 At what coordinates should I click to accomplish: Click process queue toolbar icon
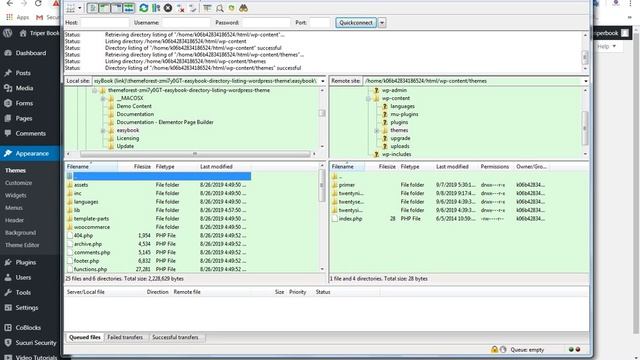pos(156,8)
